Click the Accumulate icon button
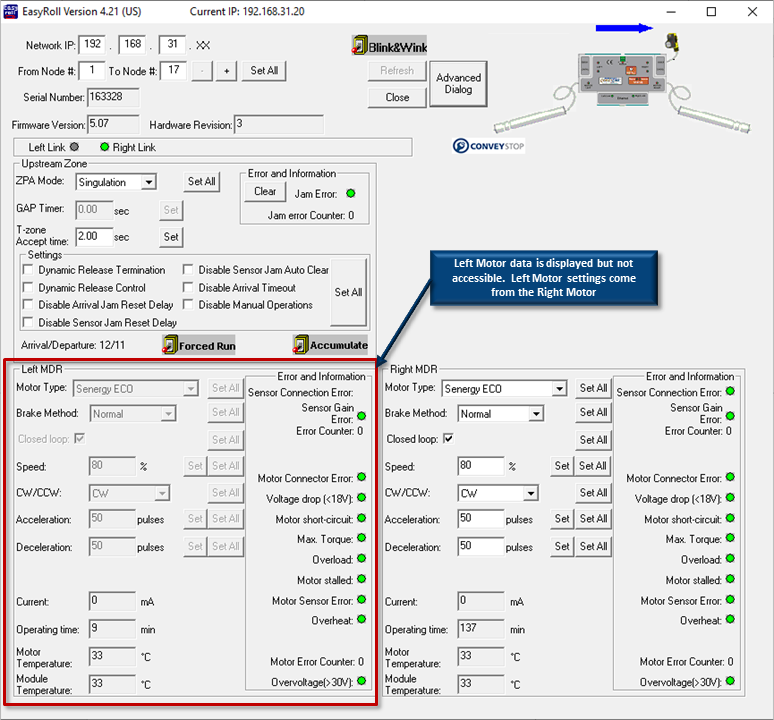The image size is (774, 720). click(x=330, y=344)
